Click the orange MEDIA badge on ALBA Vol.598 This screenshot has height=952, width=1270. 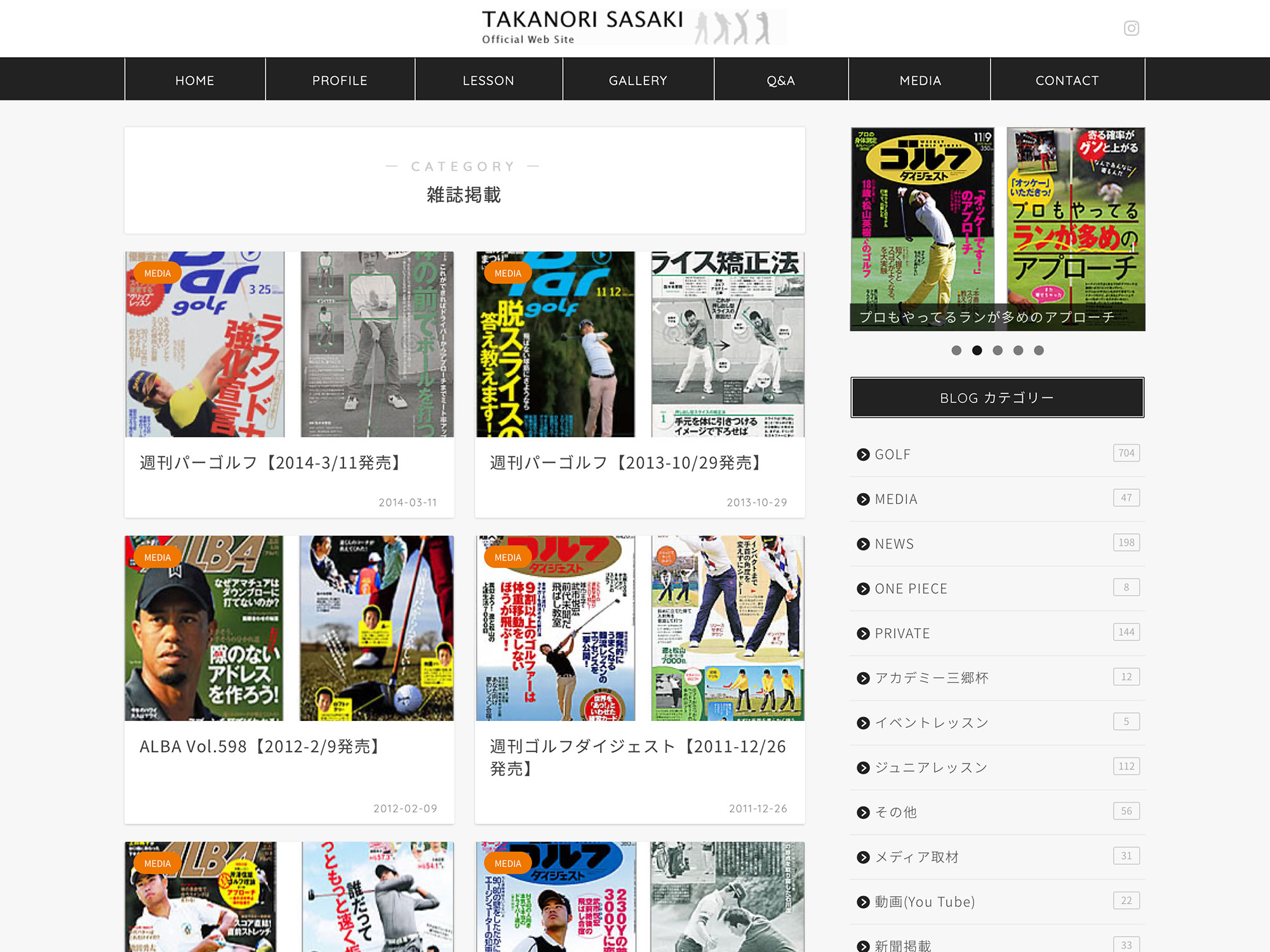click(x=157, y=557)
